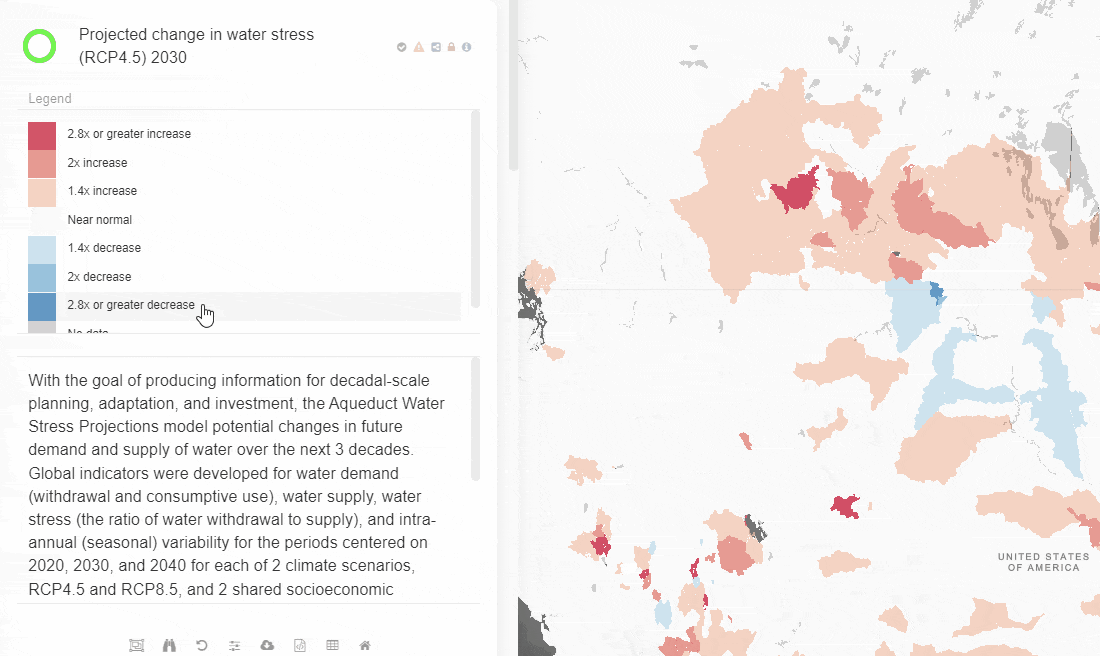The image size is (1100, 656).
Task: Click the legend panel scrollbar
Action: 475,208
